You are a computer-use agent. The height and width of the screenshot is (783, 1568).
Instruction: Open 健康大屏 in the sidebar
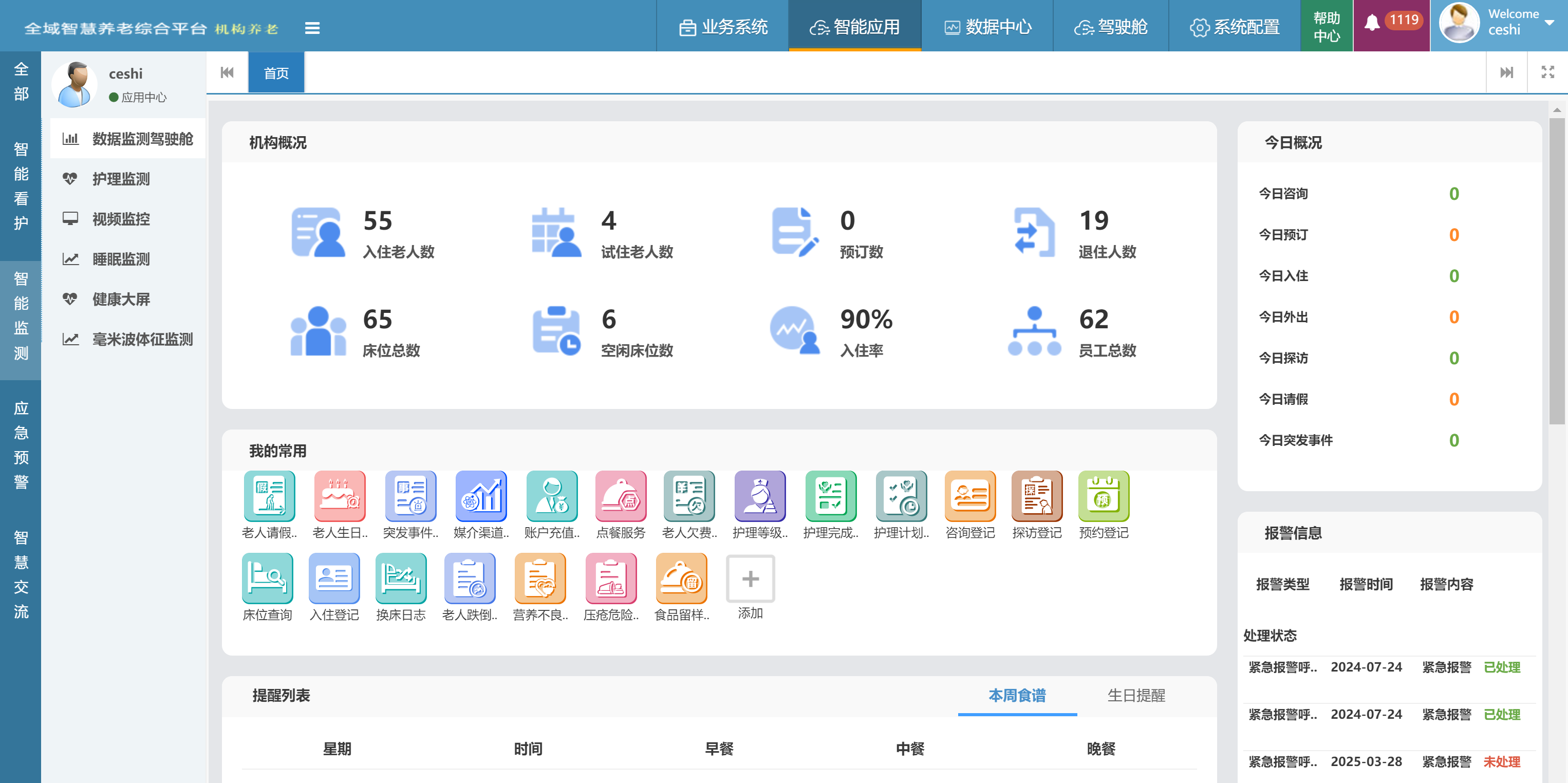tap(128, 300)
